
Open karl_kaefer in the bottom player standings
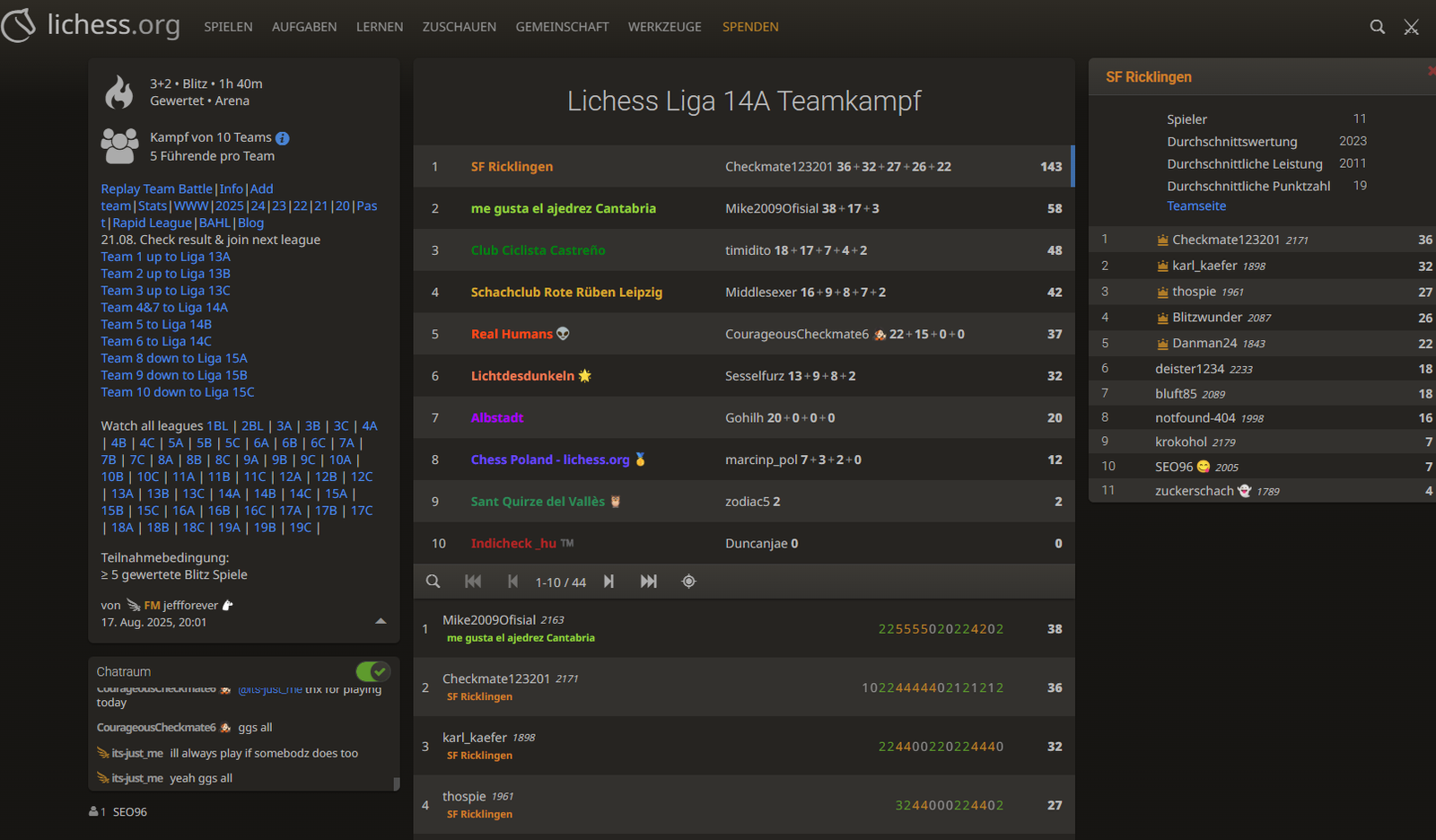[744, 746]
